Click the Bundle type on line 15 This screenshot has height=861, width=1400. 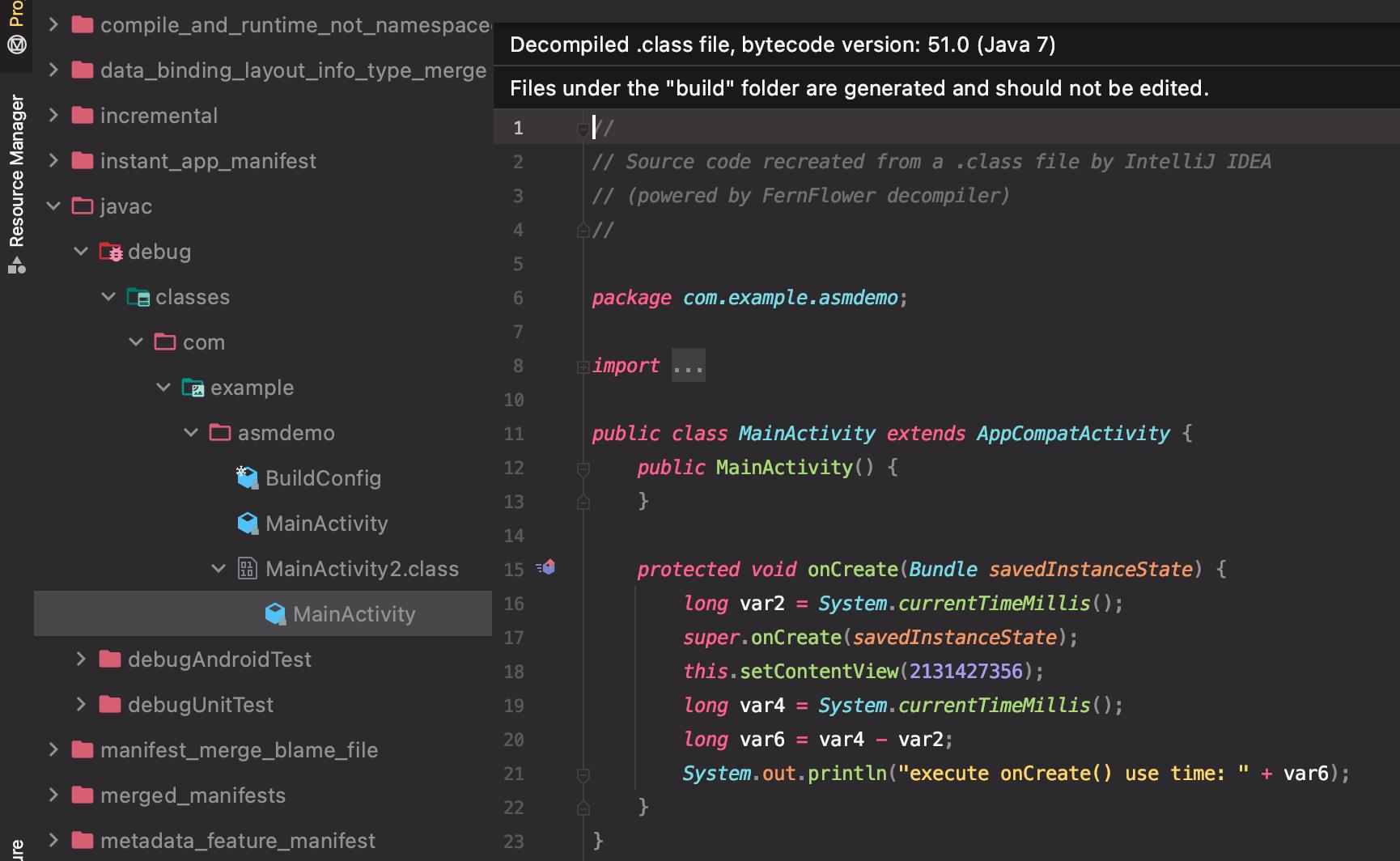pyautogui.click(x=944, y=570)
